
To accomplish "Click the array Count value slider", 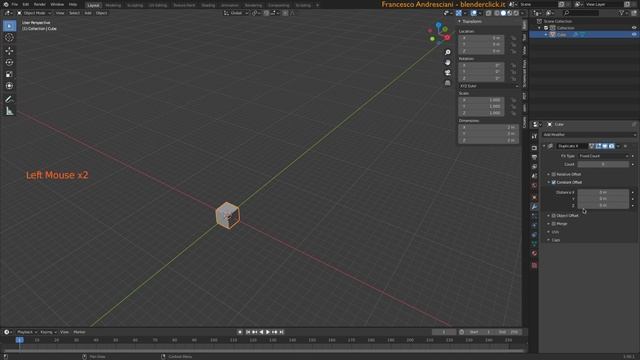I will click(x=603, y=164).
